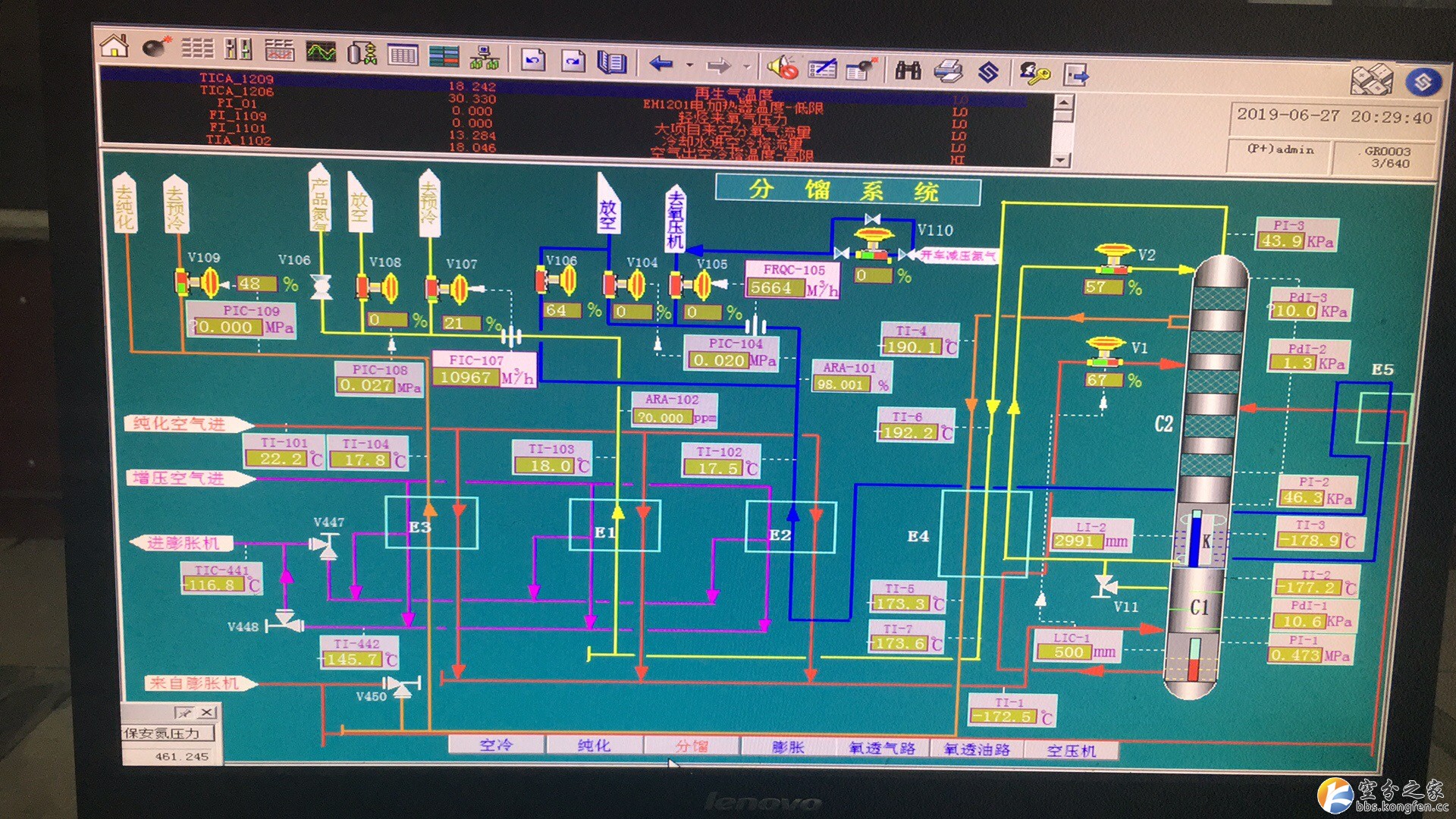Screen dimensions: 1456x819
Task: Switch to the 空冷 tab
Action: 496,745
